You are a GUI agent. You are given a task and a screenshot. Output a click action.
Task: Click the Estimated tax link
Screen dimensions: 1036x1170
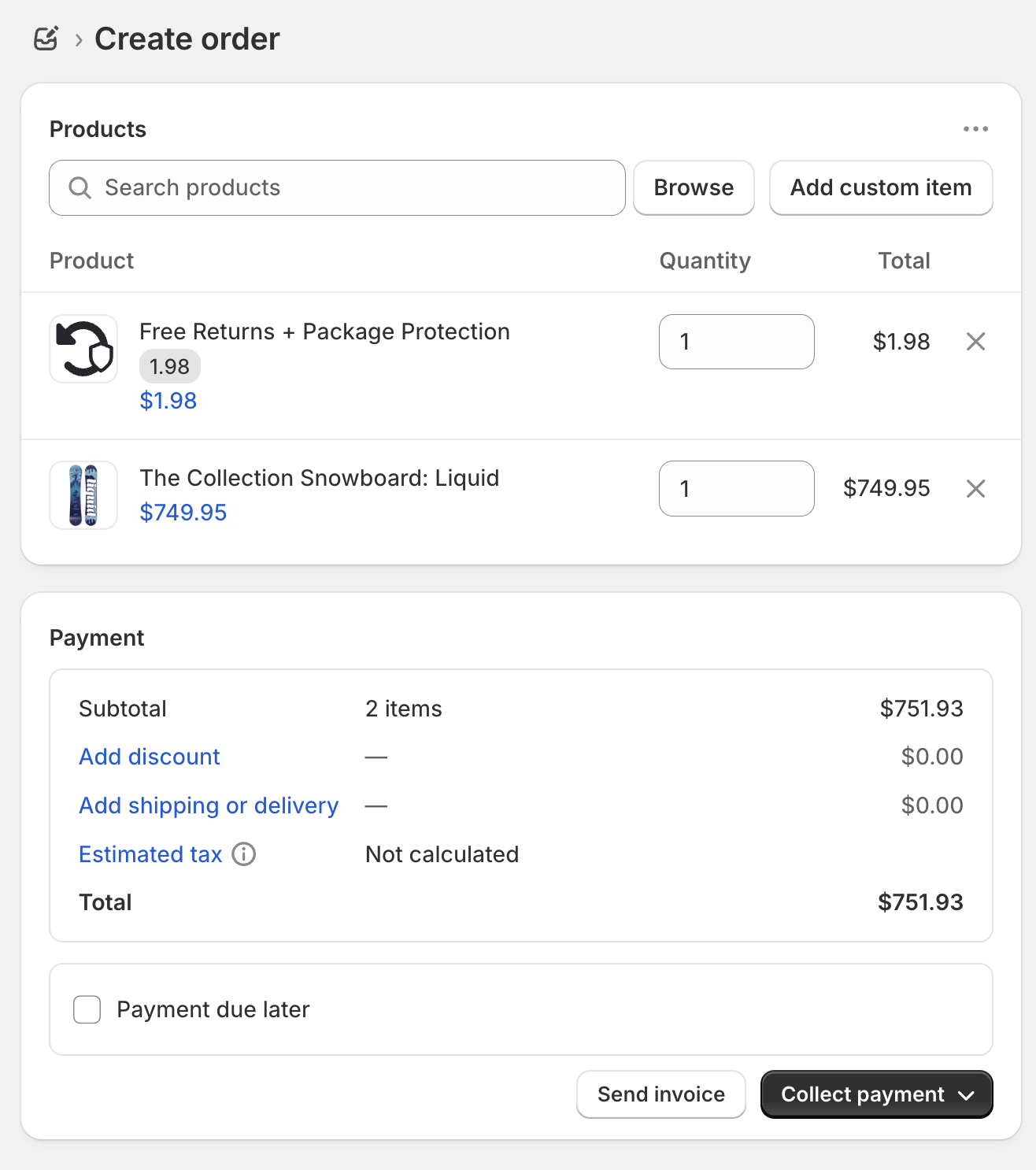coord(150,854)
